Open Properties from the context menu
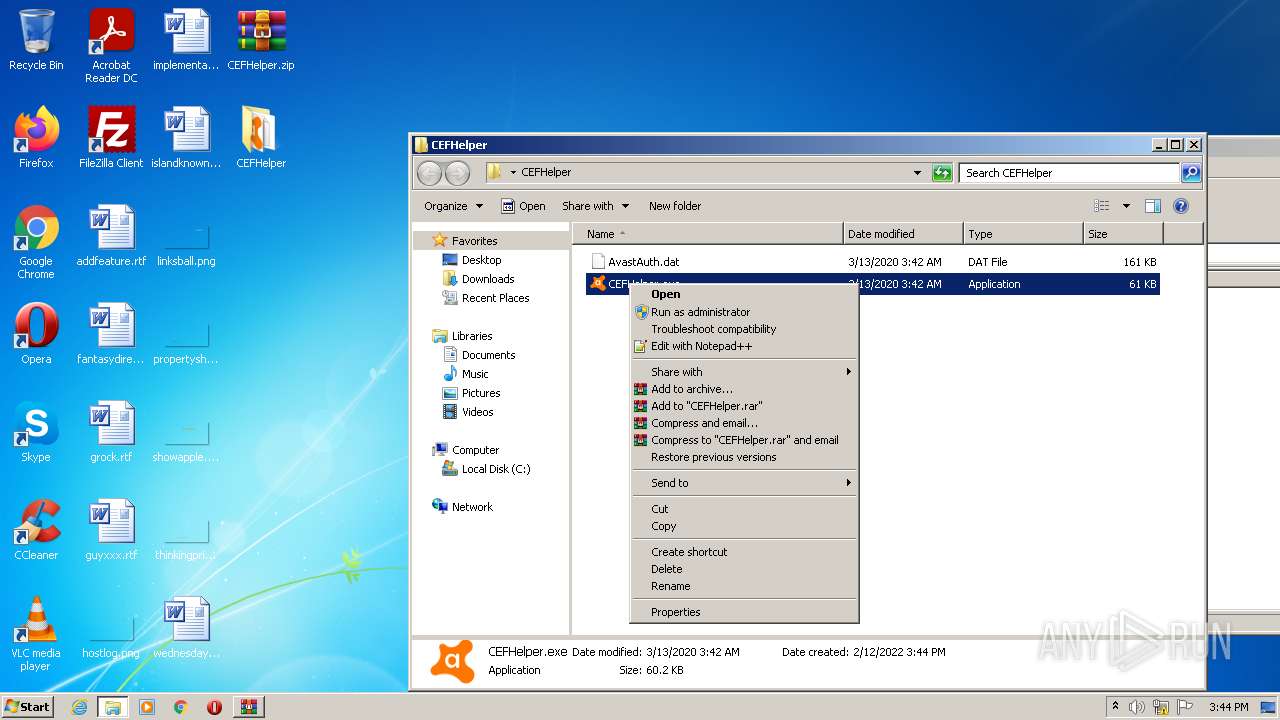Viewport: 1280px width, 720px height. click(x=744, y=612)
